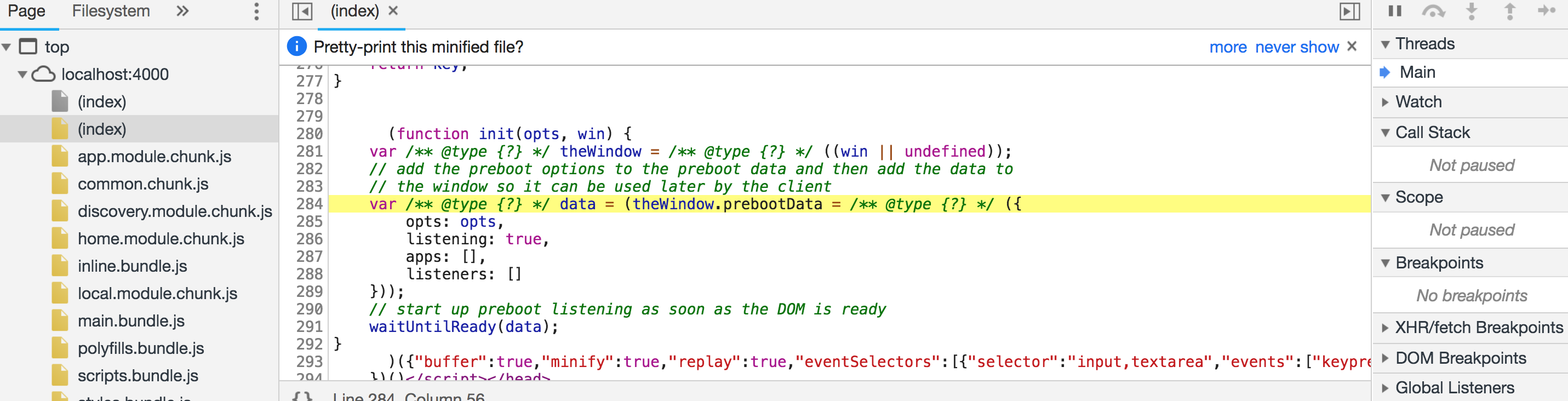
Task: Open home.module.chunk.js file
Action: point(161,238)
